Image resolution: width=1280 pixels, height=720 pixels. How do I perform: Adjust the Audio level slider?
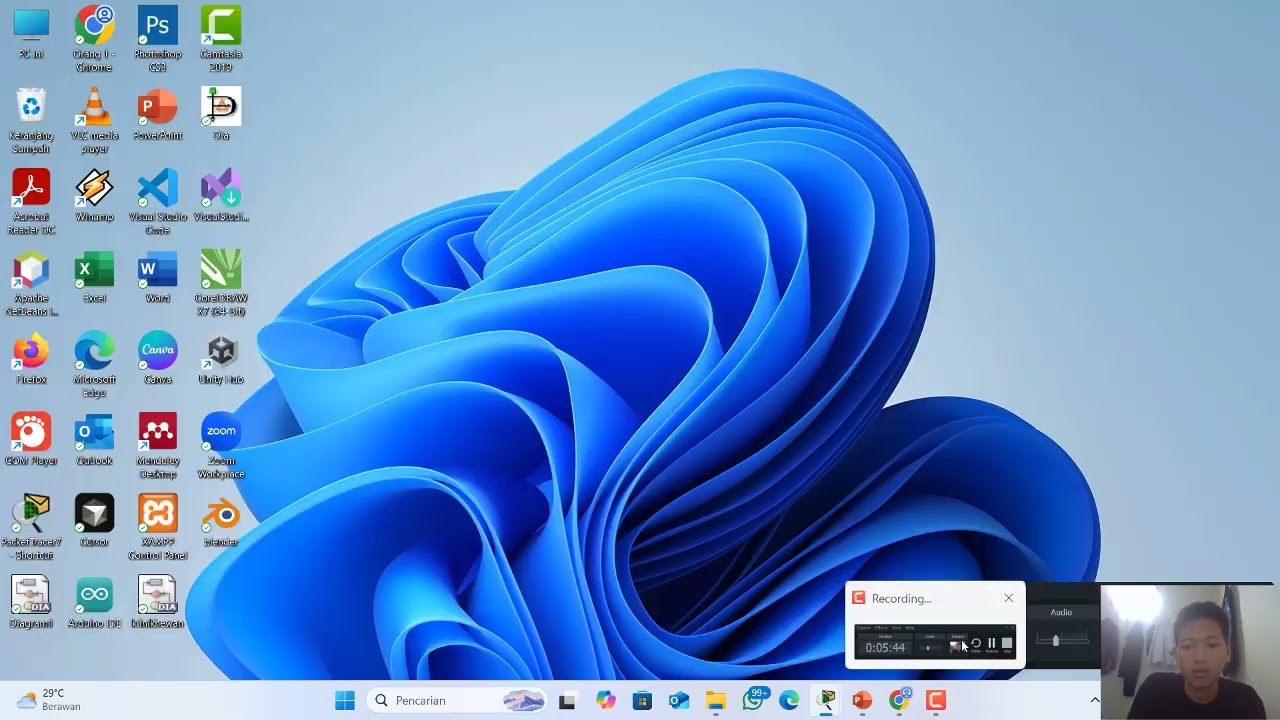pos(1056,640)
